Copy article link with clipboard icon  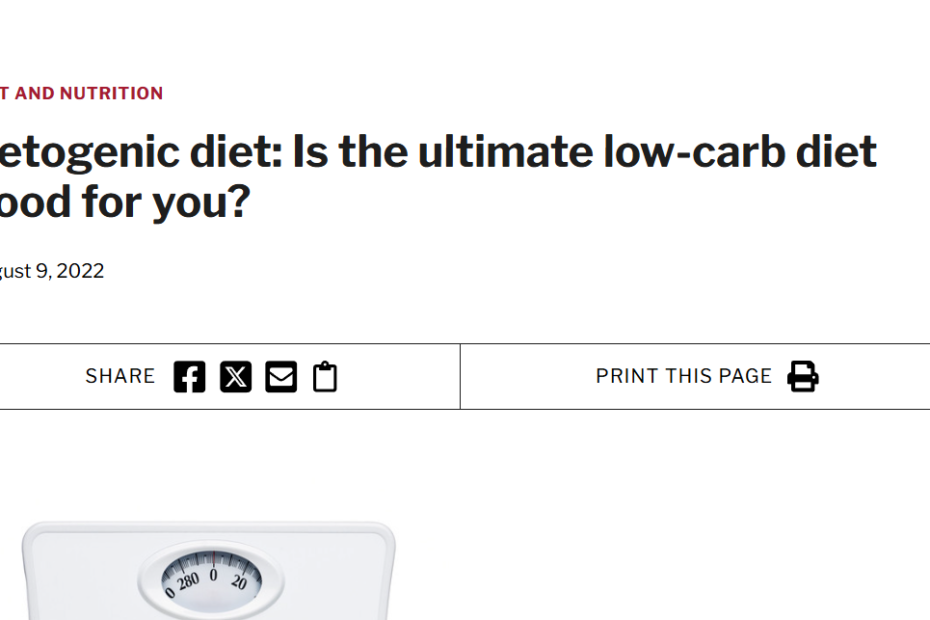(325, 377)
